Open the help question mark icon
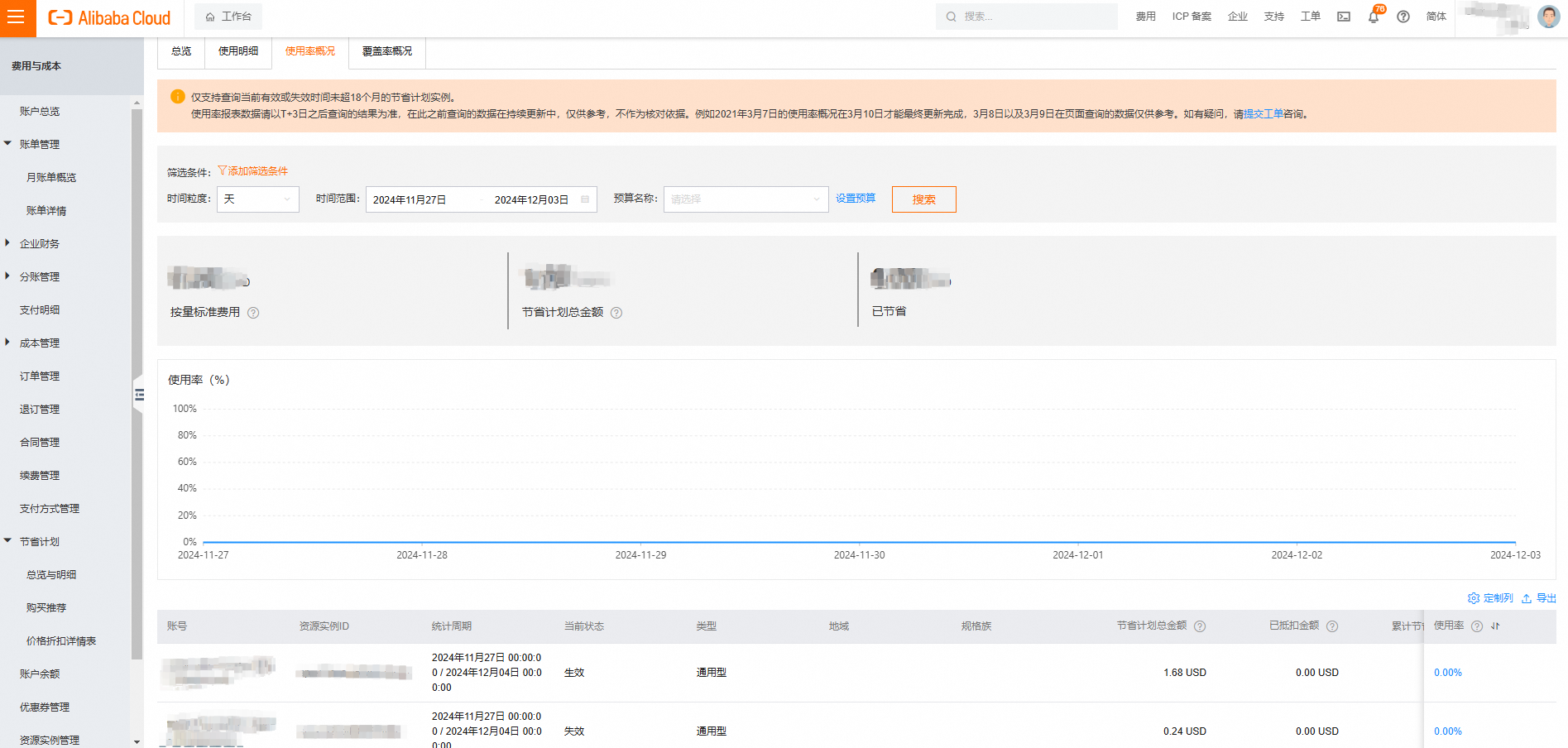Screen dimensions: 1568x748 pyautogui.click(x=1403, y=17)
